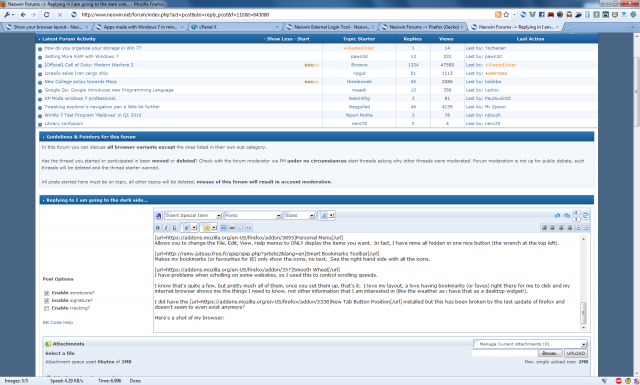640x385 pixels.
Task: Click the Browse... file button
Action: coord(550,354)
